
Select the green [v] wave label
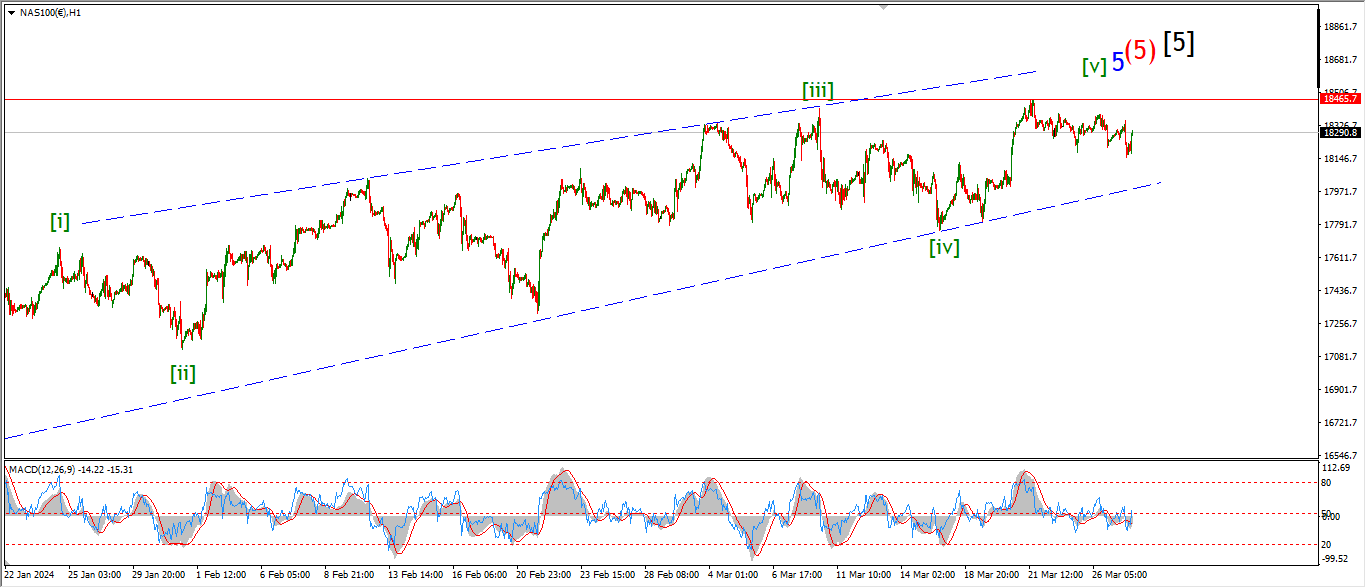[1094, 66]
